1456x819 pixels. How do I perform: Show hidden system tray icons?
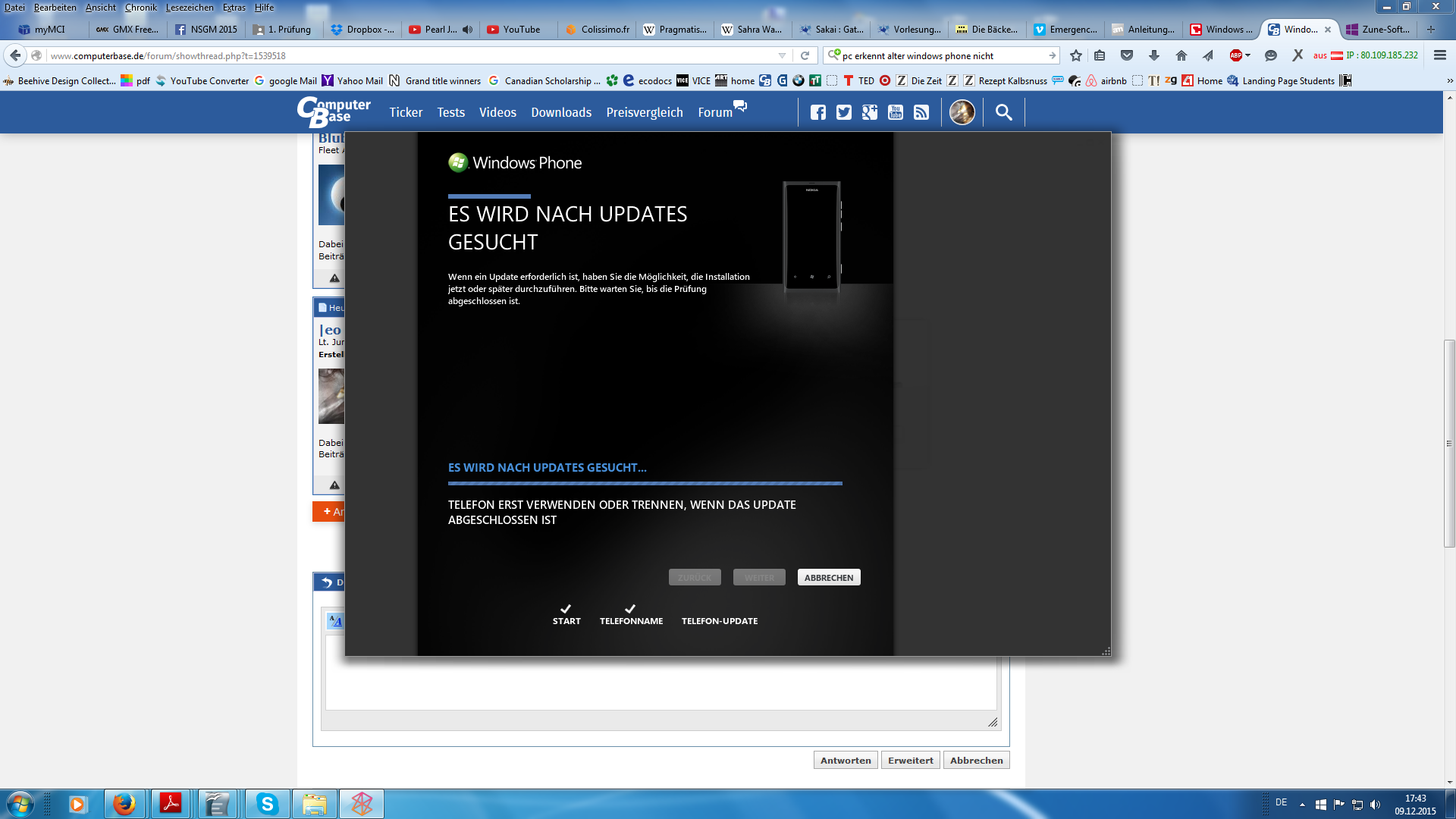1302,804
